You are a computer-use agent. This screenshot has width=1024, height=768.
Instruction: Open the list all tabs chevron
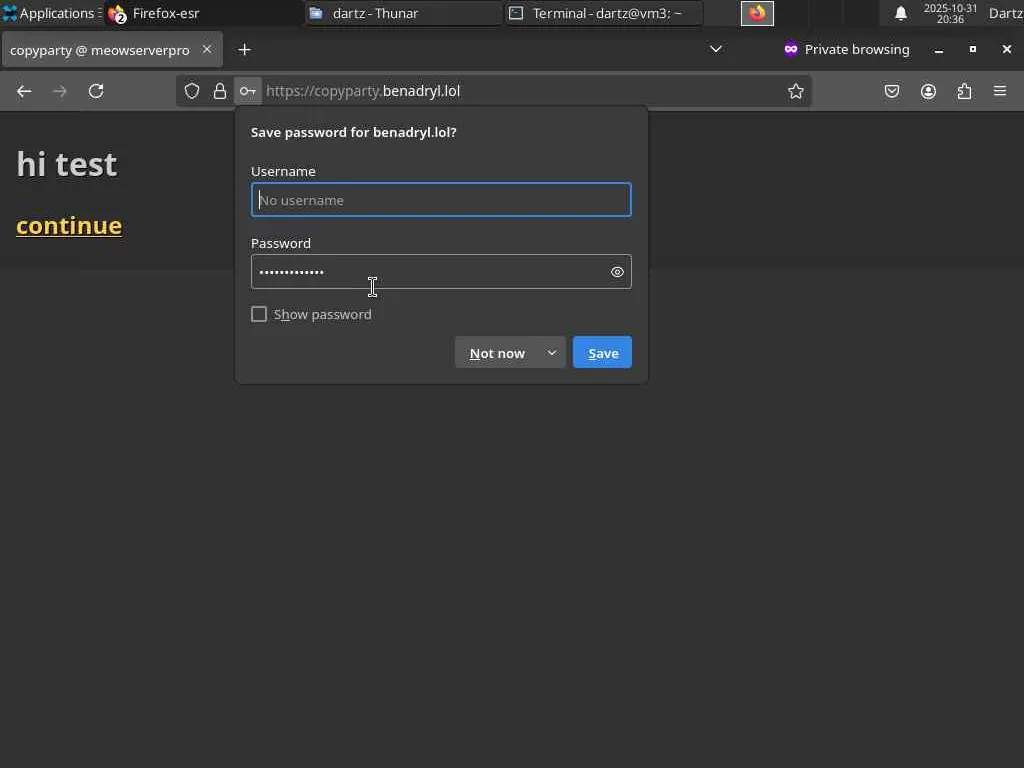point(716,49)
